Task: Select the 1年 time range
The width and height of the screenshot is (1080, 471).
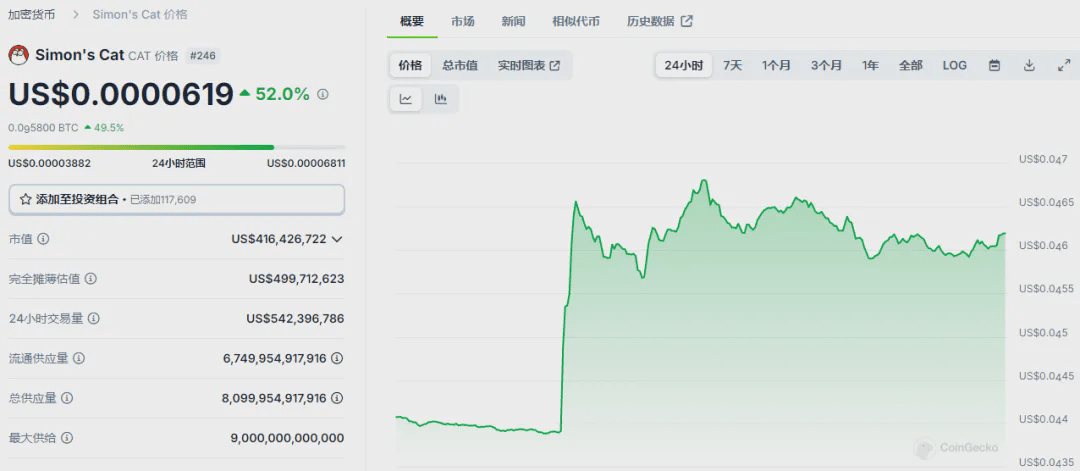Action: (870, 65)
